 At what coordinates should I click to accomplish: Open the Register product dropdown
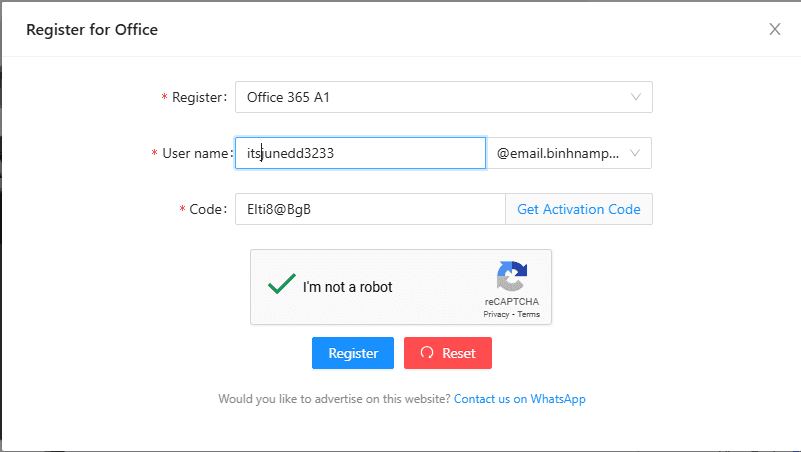point(443,97)
